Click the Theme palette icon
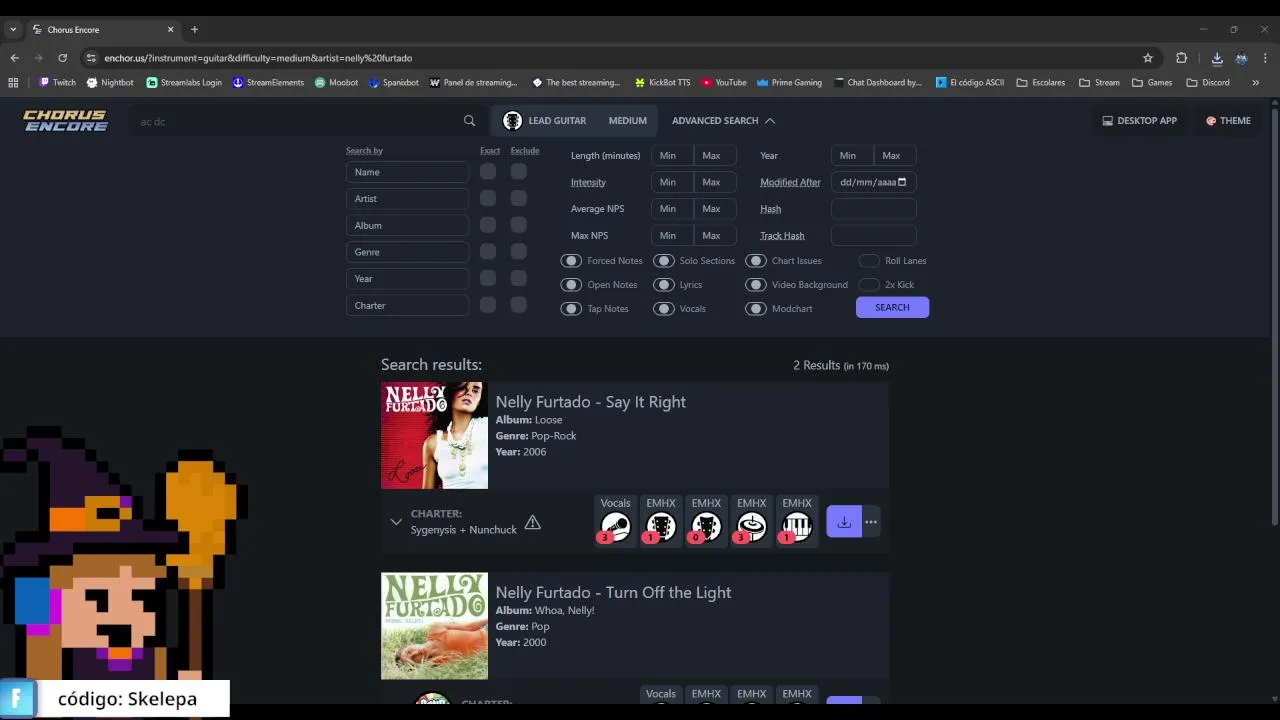 (x=1211, y=121)
